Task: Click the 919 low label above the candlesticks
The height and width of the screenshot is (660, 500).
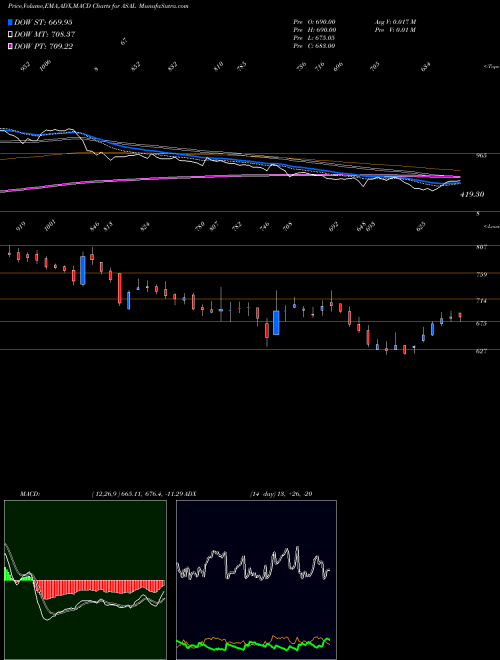Action: (x=20, y=226)
